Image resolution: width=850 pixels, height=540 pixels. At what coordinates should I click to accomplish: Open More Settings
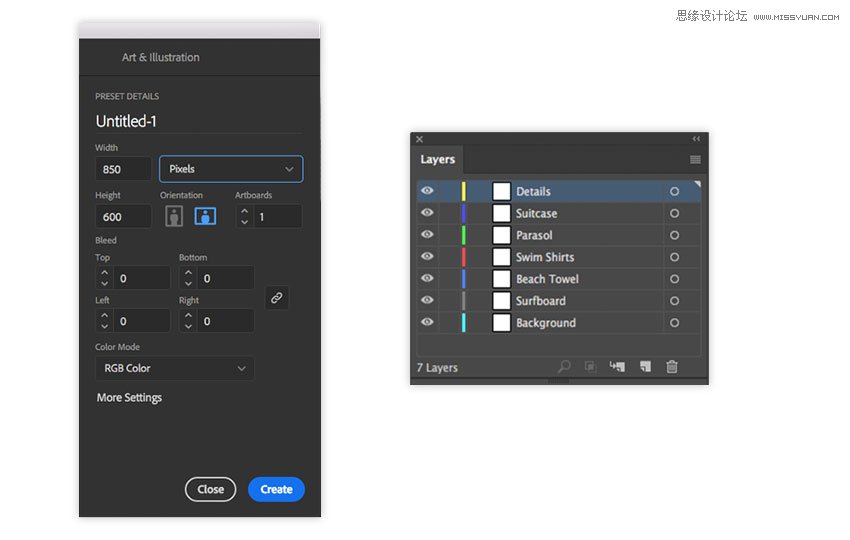129,398
